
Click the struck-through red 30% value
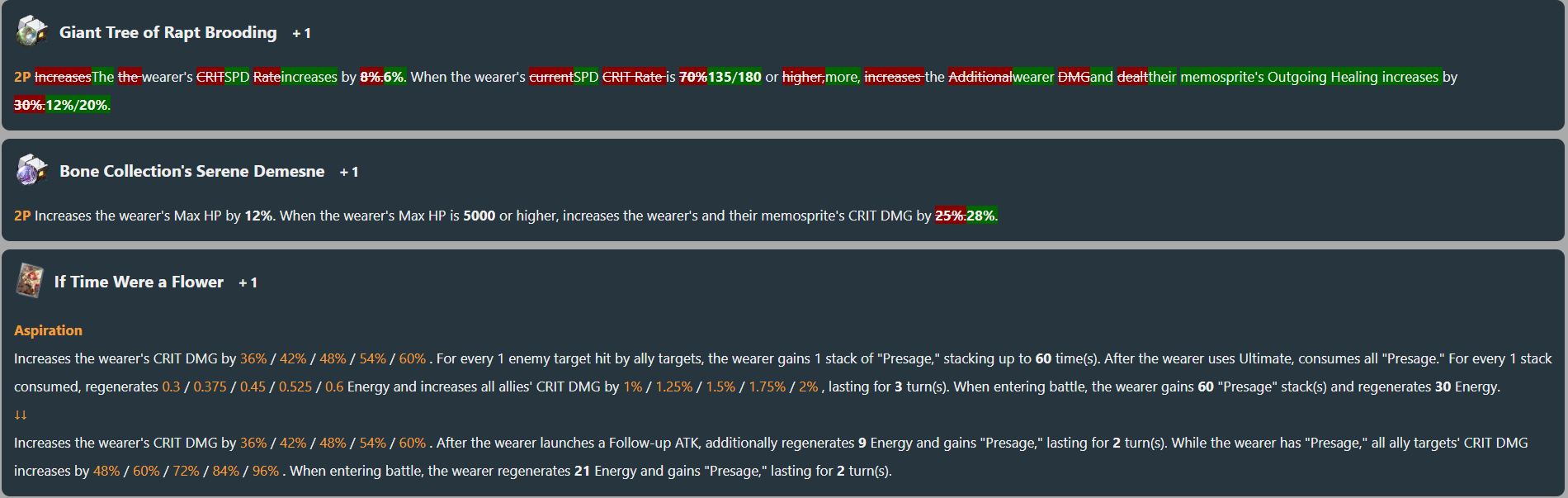[x=30, y=105]
